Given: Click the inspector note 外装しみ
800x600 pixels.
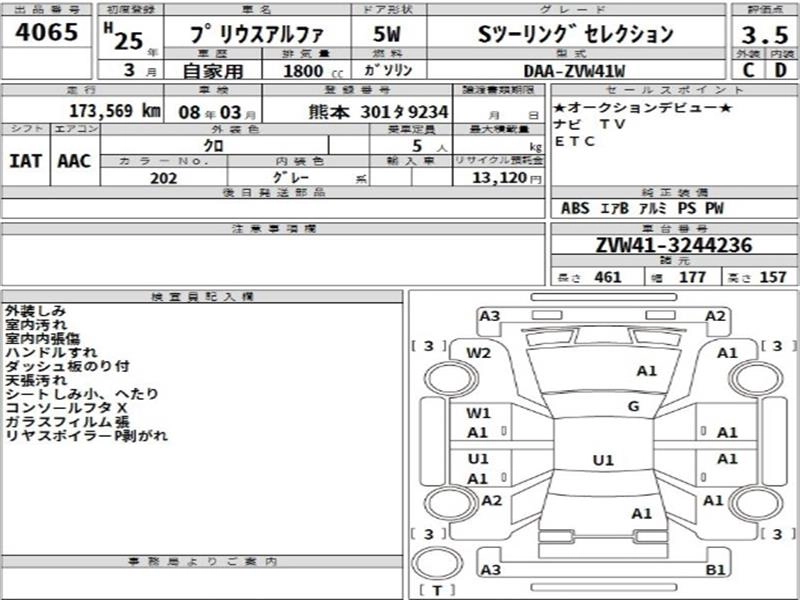Looking at the screenshot, I should point(36,310).
